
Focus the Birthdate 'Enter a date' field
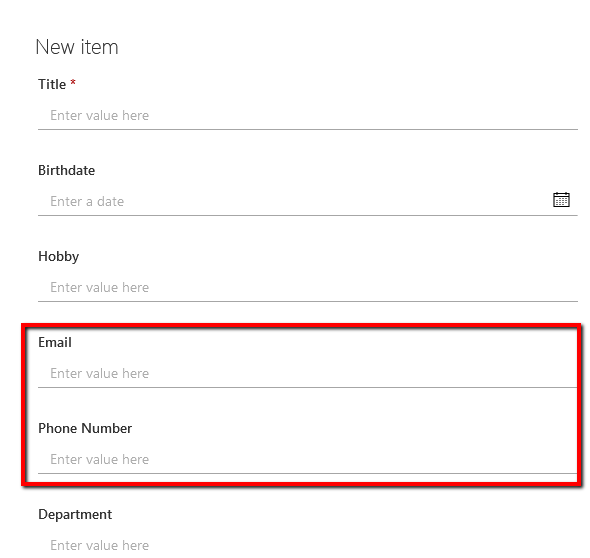coord(293,202)
